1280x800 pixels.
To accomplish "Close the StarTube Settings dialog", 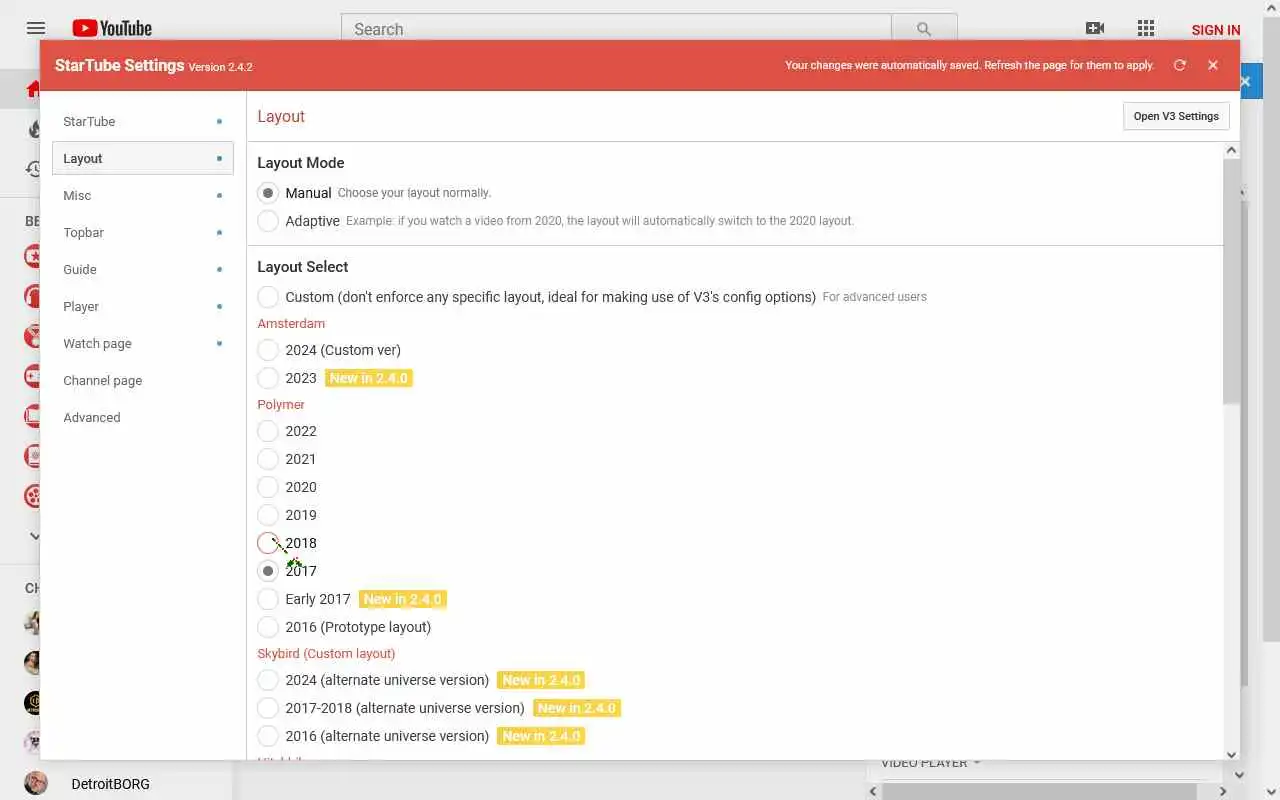I will 1213,65.
